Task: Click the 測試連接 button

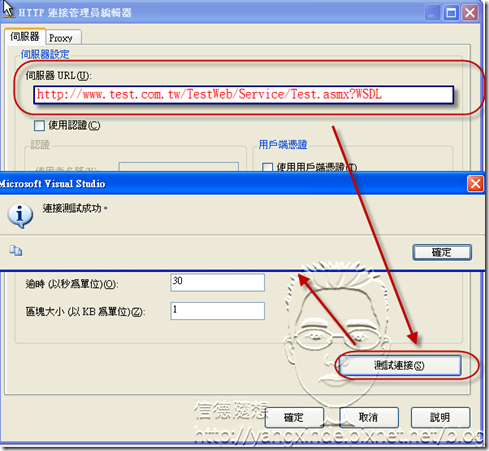Action: click(x=399, y=366)
